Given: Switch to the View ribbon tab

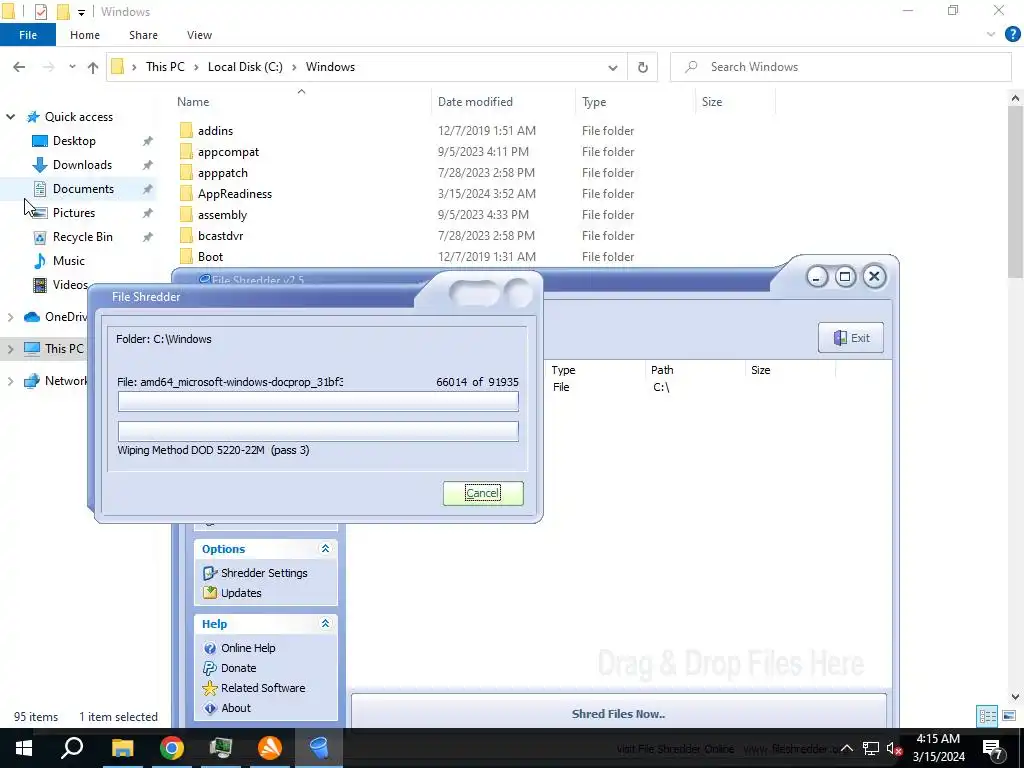Looking at the screenshot, I should (x=199, y=35).
